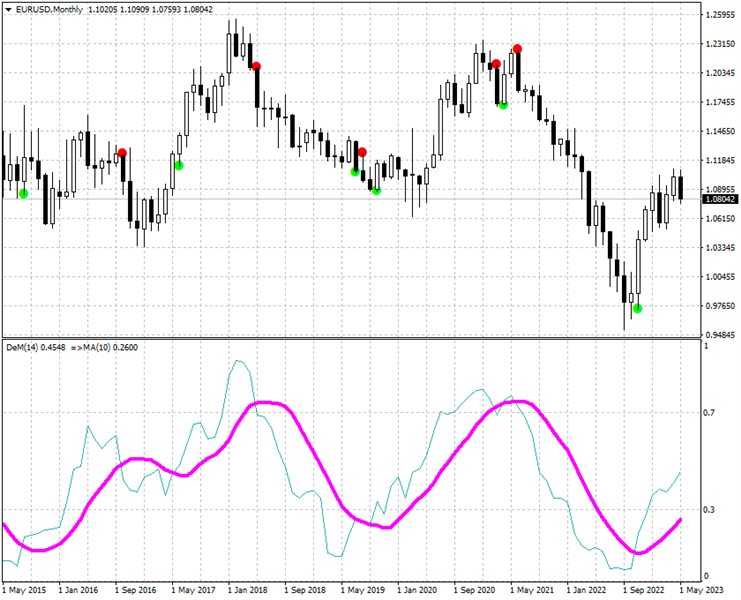Image resolution: width=741 pixels, height=600 pixels.
Task: Click the magenta MA(10) line peak near 2018
Action: point(265,403)
